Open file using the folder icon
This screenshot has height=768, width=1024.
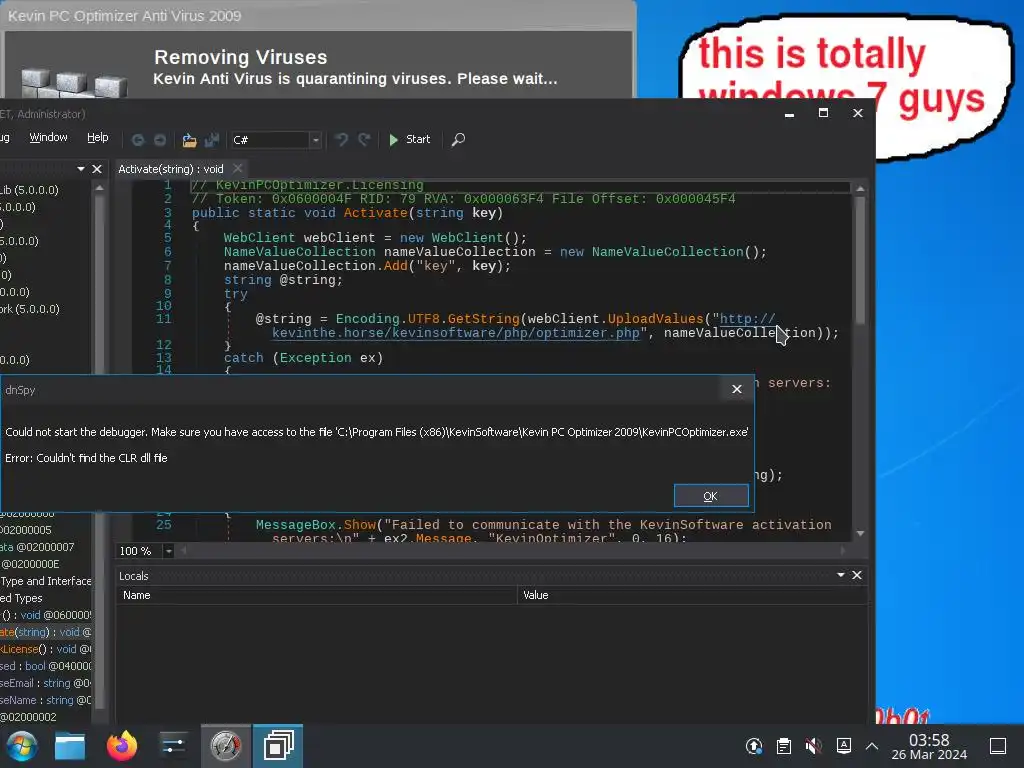(189, 140)
